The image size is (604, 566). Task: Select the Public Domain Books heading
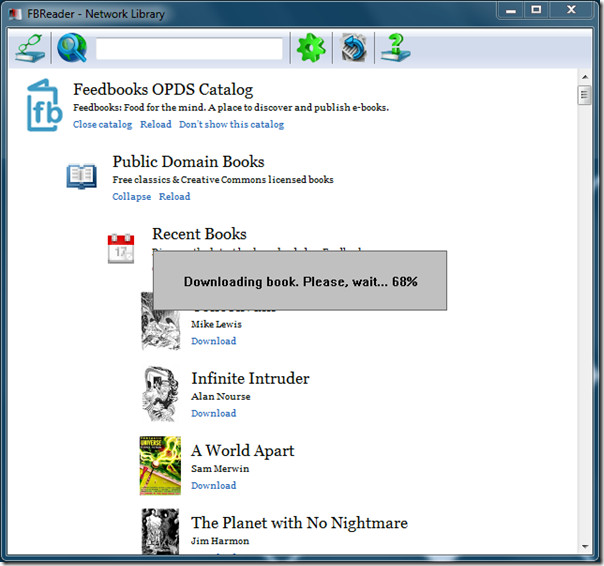pos(188,161)
